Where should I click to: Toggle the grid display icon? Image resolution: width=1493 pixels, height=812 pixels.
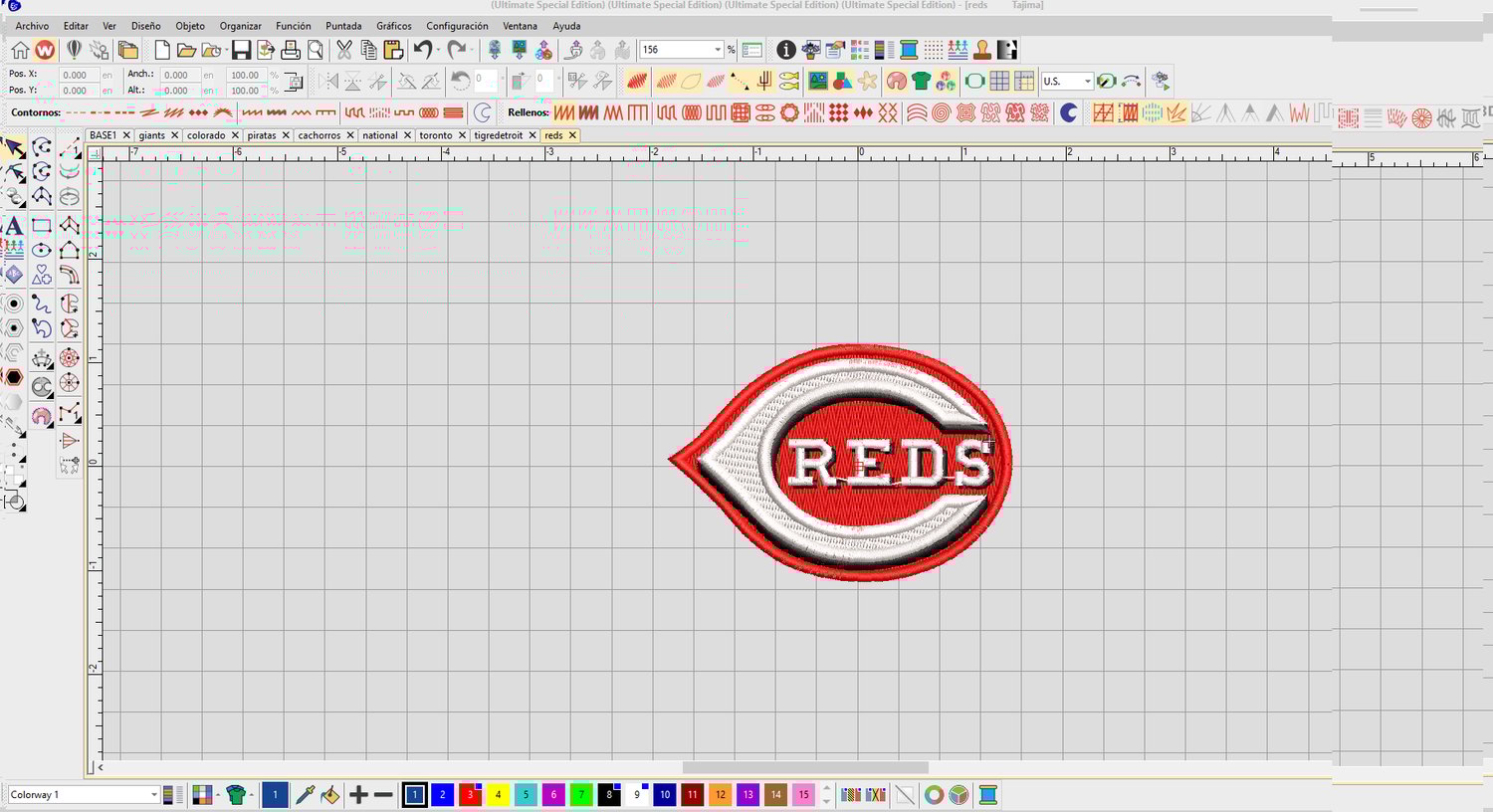click(x=999, y=82)
